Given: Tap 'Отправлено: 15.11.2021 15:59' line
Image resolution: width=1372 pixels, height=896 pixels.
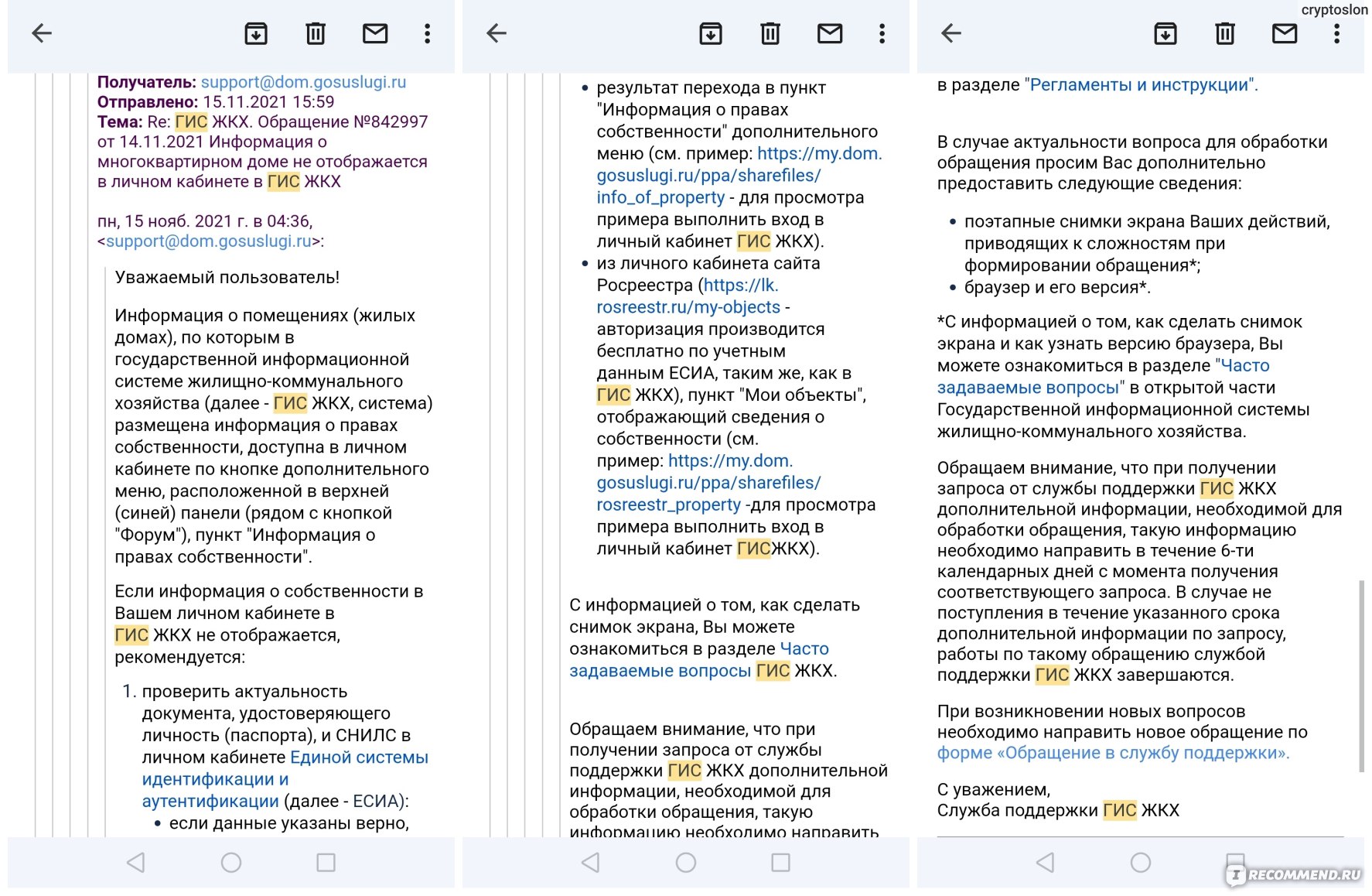Looking at the screenshot, I should coord(216,102).
